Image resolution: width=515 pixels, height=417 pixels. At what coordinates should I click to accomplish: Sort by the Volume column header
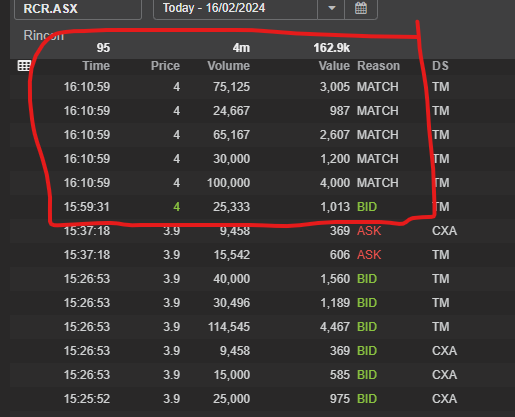click(x=228, y=66)
